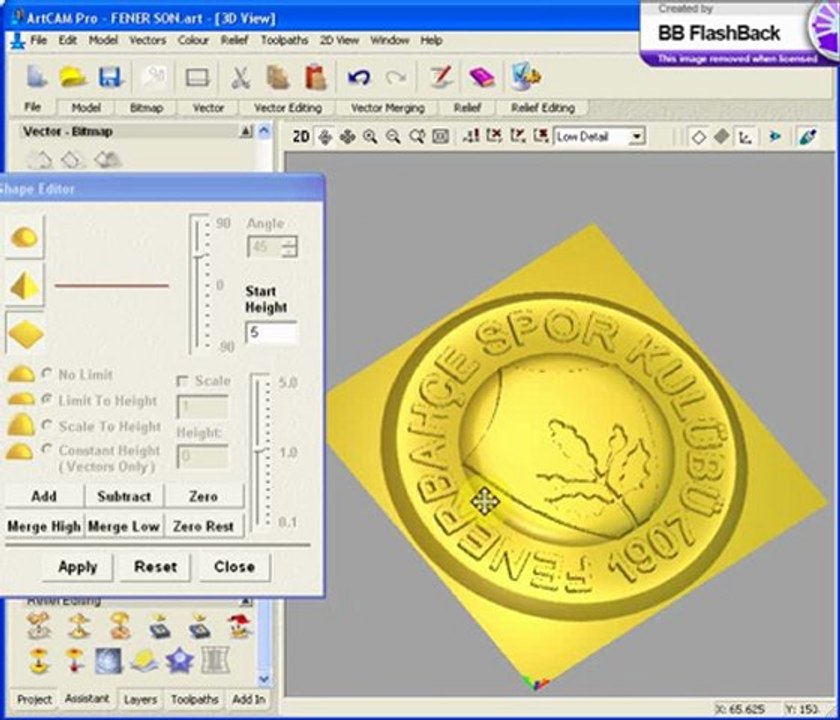Select the Limit To Height radio option
The height and width of the screenshot is (720, 840).
(47, 400)
